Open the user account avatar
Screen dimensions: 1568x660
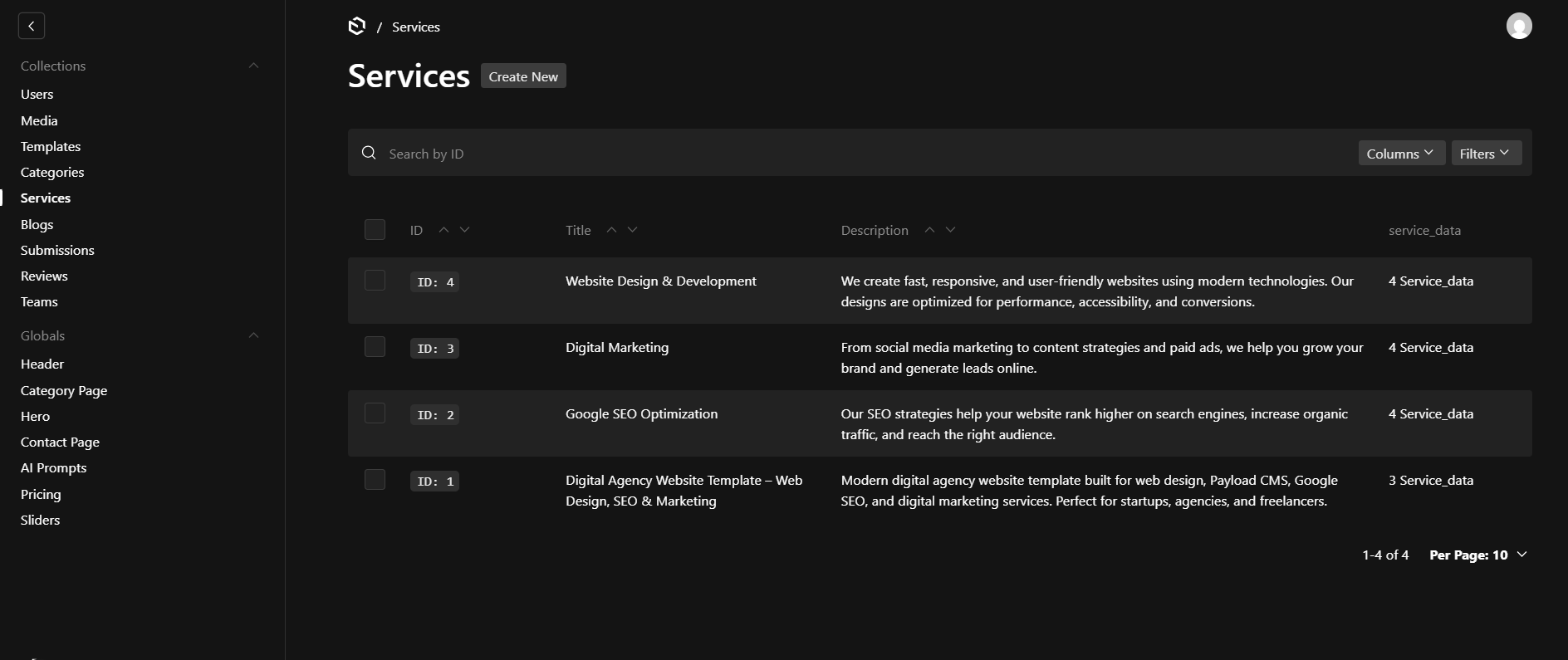coord(1518,27)
